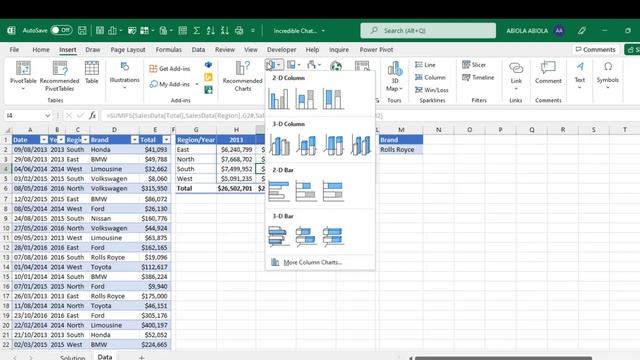Select the 2-D Clustered Column chart
The height and width of the screenshot is (360, 640).
tap(279, 99)
